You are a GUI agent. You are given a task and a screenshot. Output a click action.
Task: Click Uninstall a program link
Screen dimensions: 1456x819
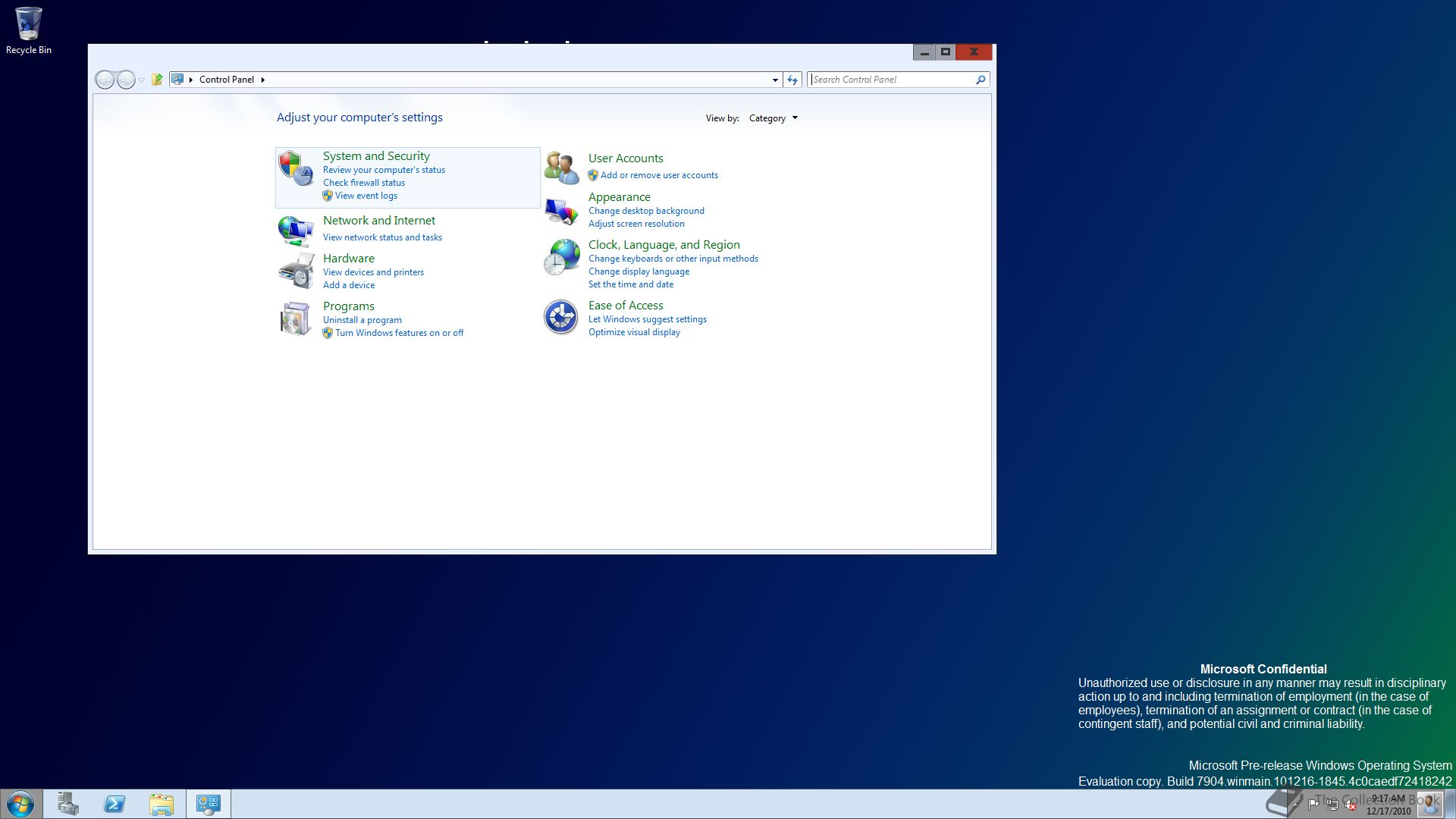[x=362, y=320]
